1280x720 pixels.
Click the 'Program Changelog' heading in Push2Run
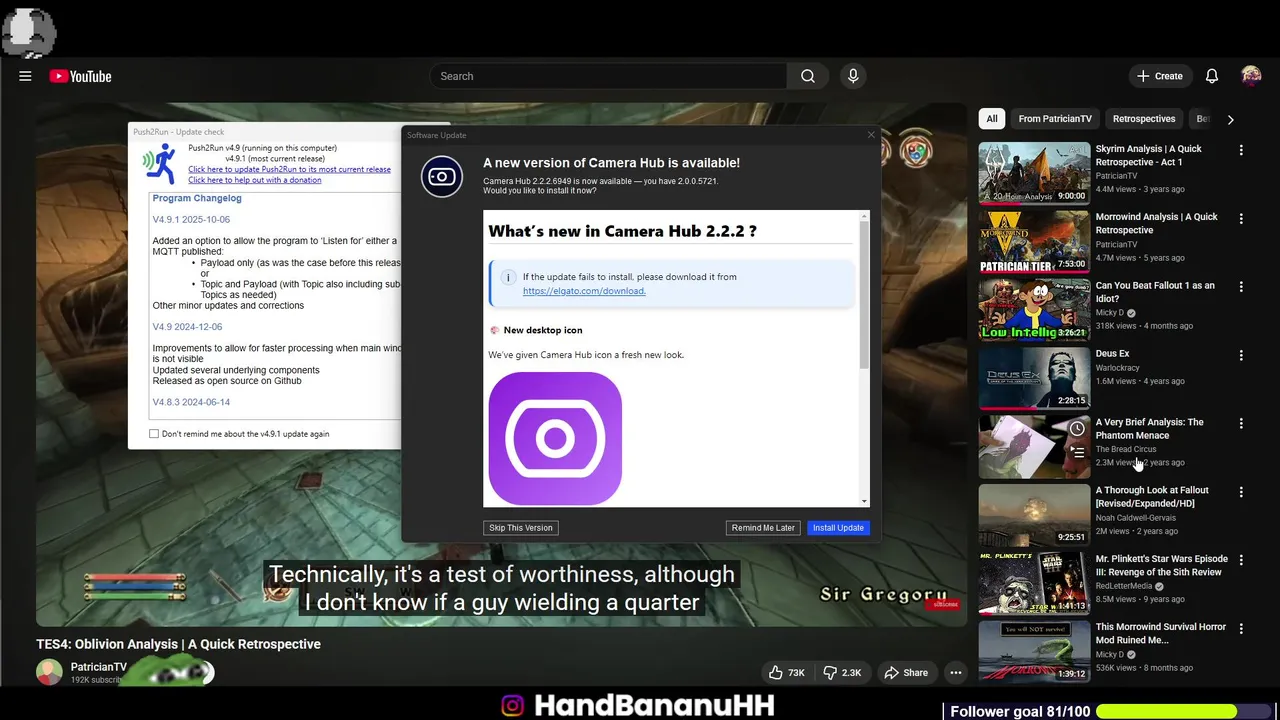click(x=197, y=198)
